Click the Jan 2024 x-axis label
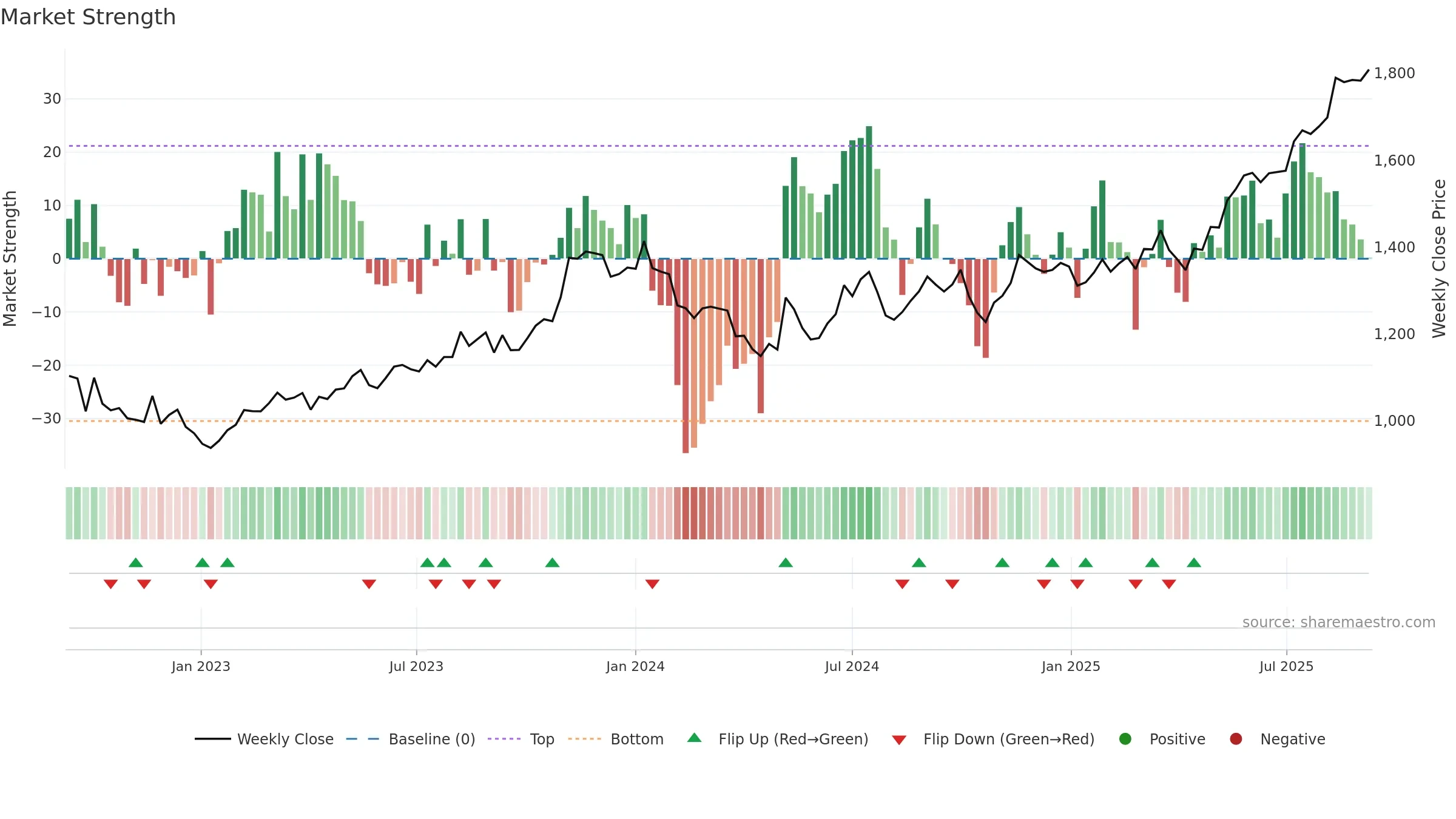This screenshot has width=1456, height=819. (635, 666)
